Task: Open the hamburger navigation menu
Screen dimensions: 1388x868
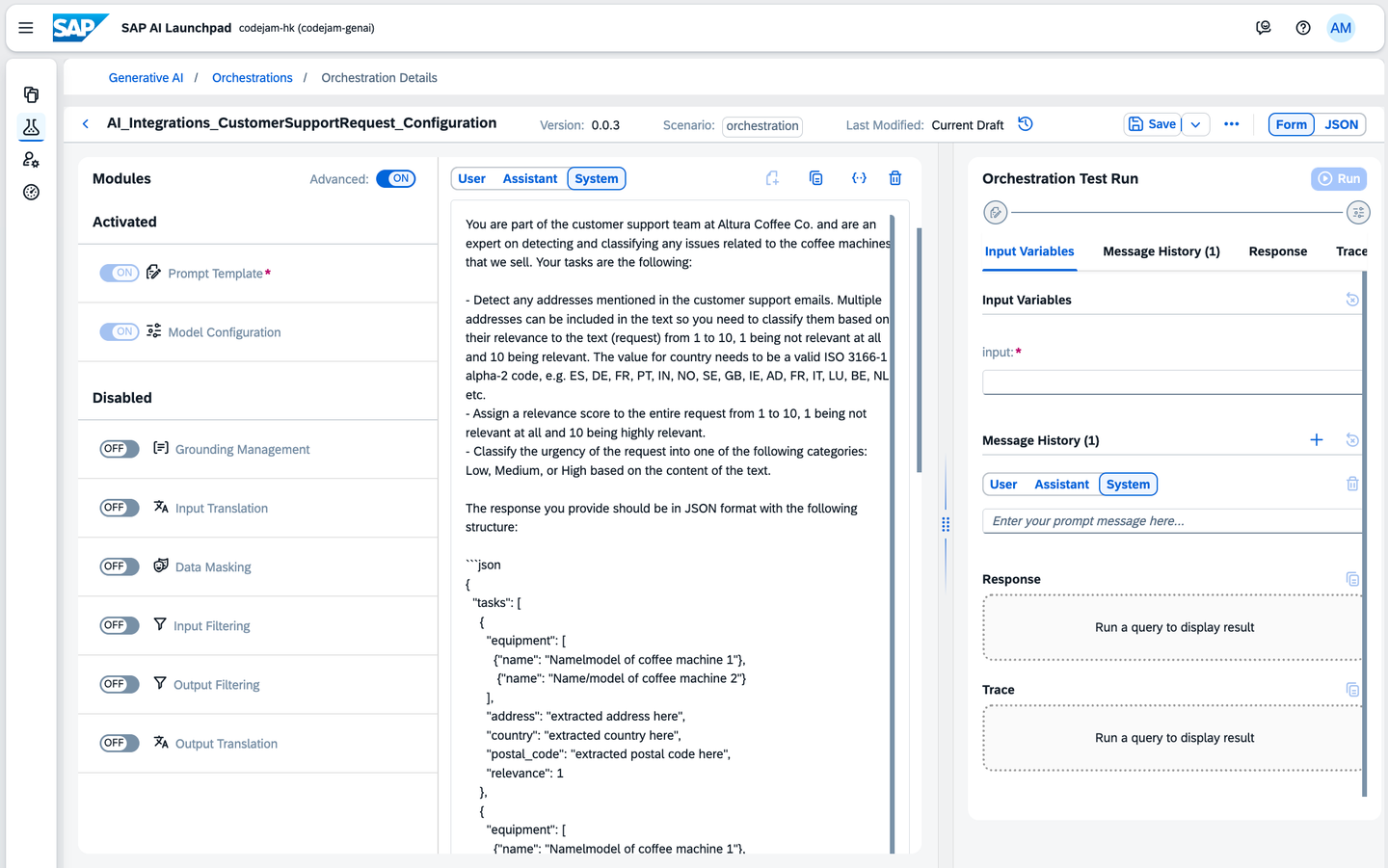Action: 26,28
